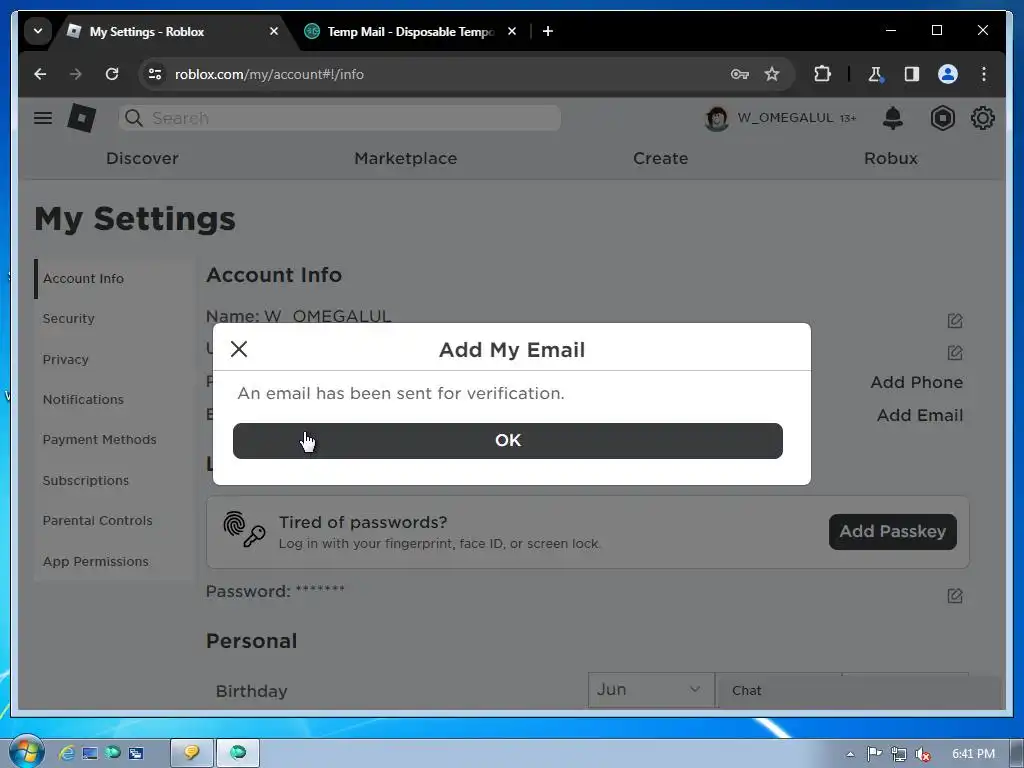Viewport: 1024px width, 768px height.
Task: Focus the Roblox Search field
Action: (x=340, y=118)
